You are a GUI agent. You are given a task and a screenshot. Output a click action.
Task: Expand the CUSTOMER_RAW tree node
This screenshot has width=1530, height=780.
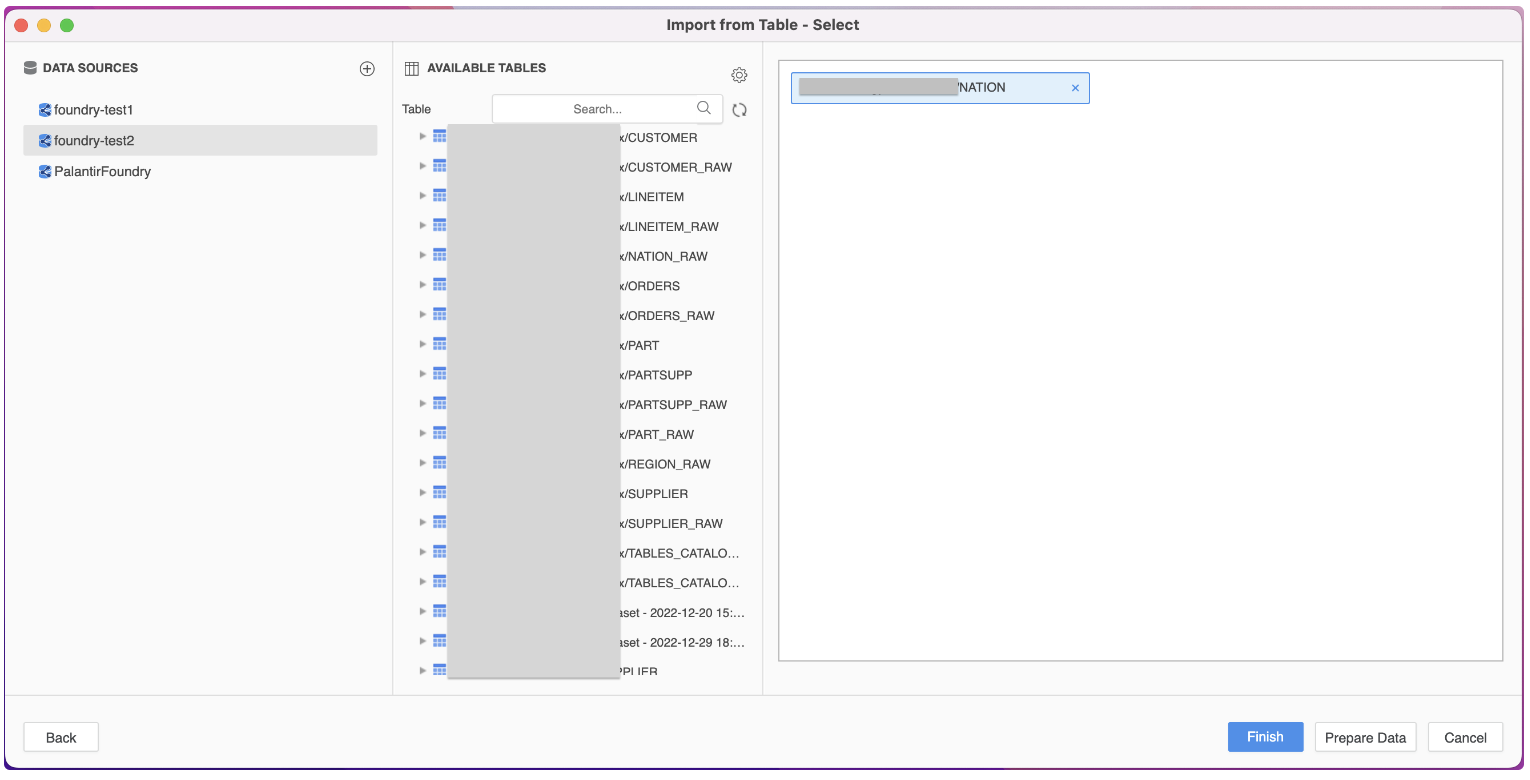pyautogui.click(x=422, y=165)
